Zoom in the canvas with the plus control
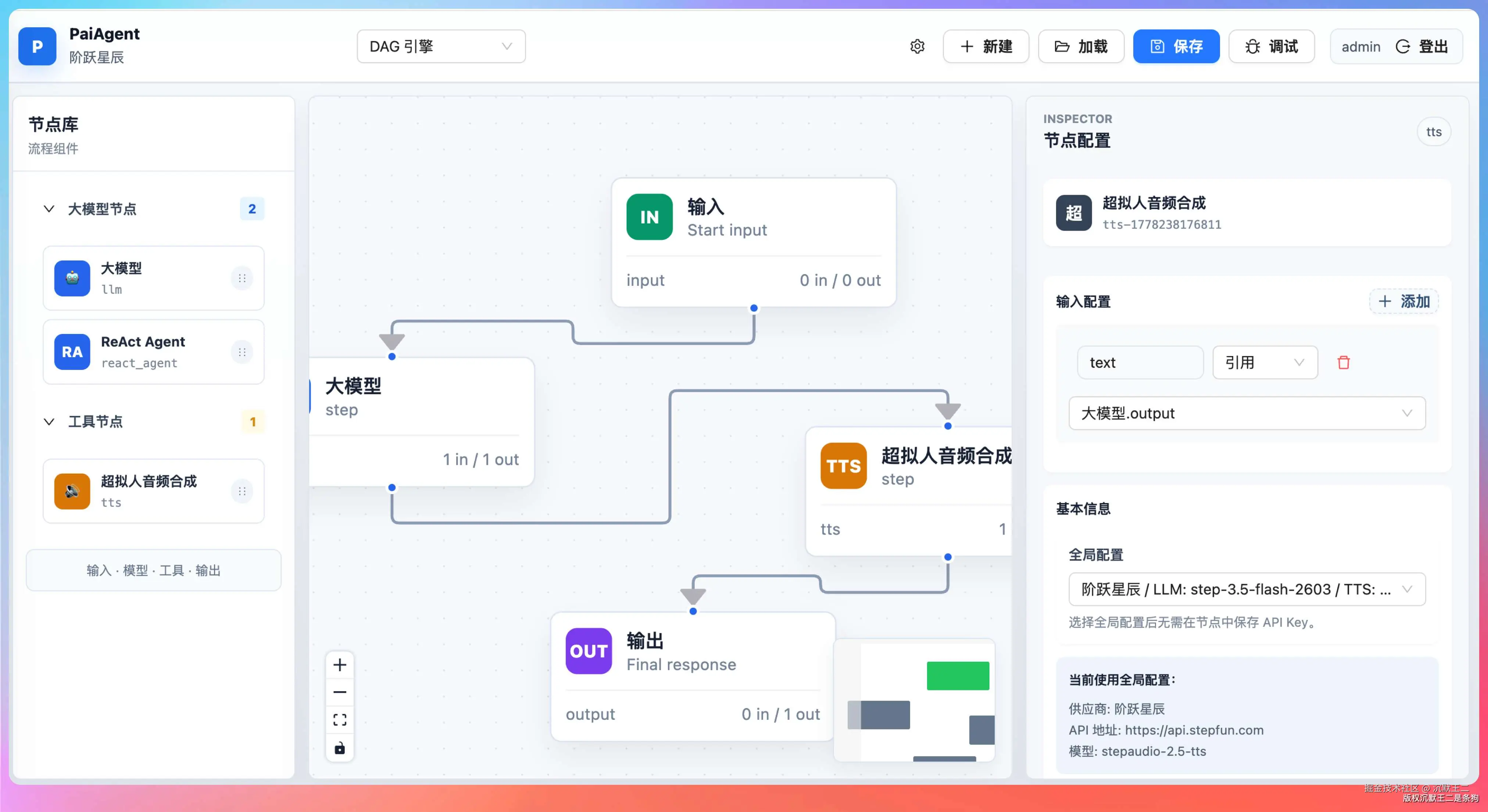Image resolution: width=1488 pixels, height=812 pixels. click(340, 665)
